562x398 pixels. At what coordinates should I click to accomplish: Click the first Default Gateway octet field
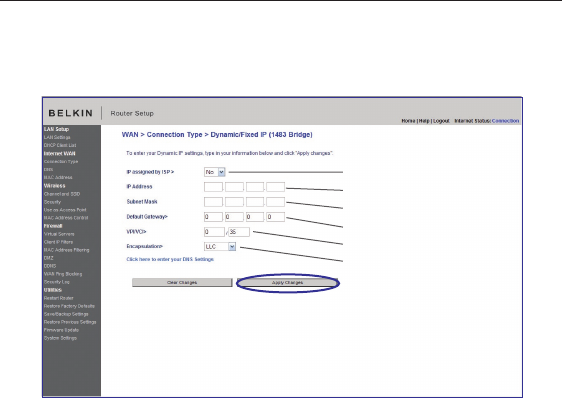point(213,217)
